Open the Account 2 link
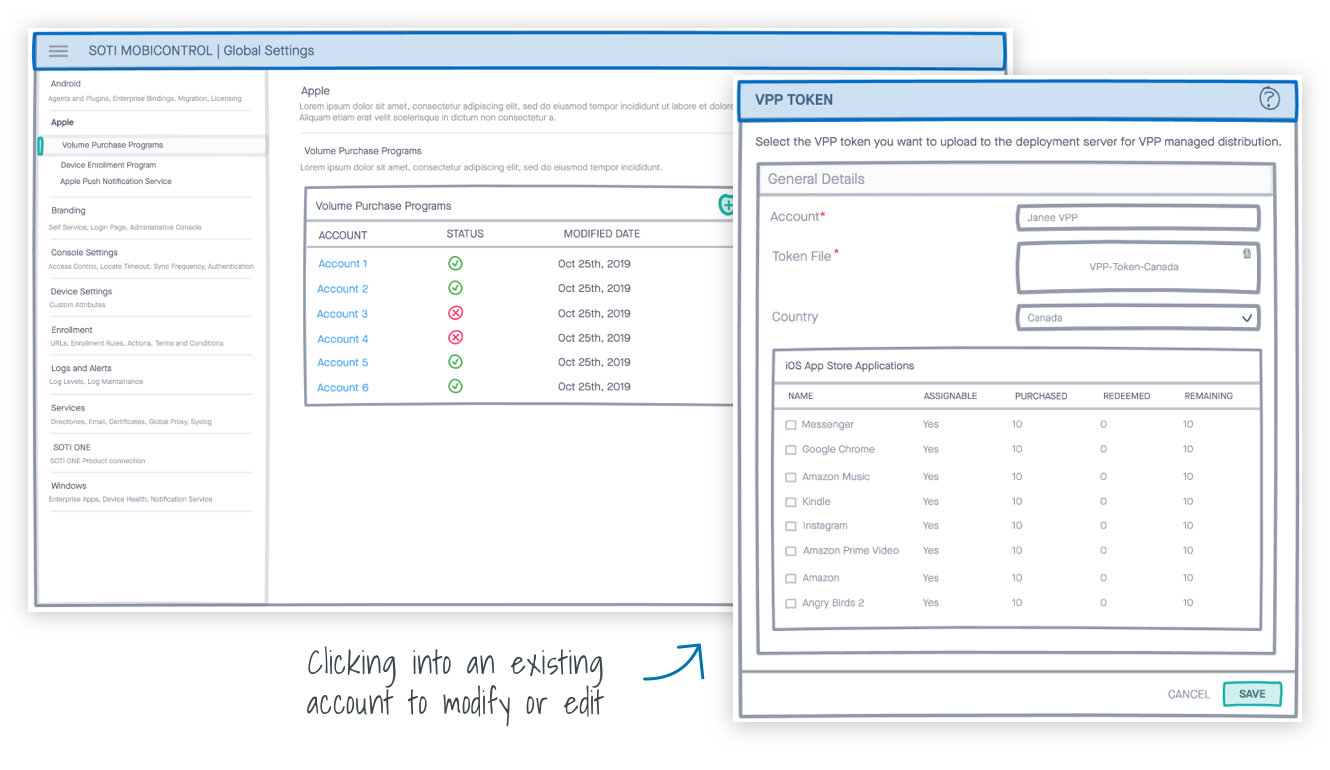This screenshot has width=1330, height=770. click(343, 289)
